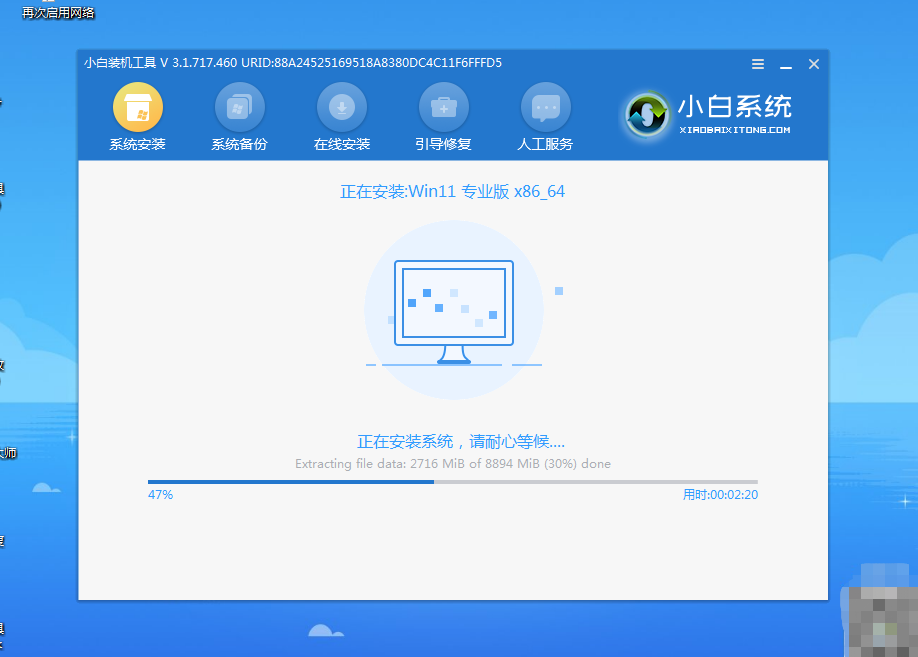Image resolution: width=918 pixels, height=657 pixels.
Task: Open the XIAOBAIXITONG.COM website text
Action: (735, 130)
